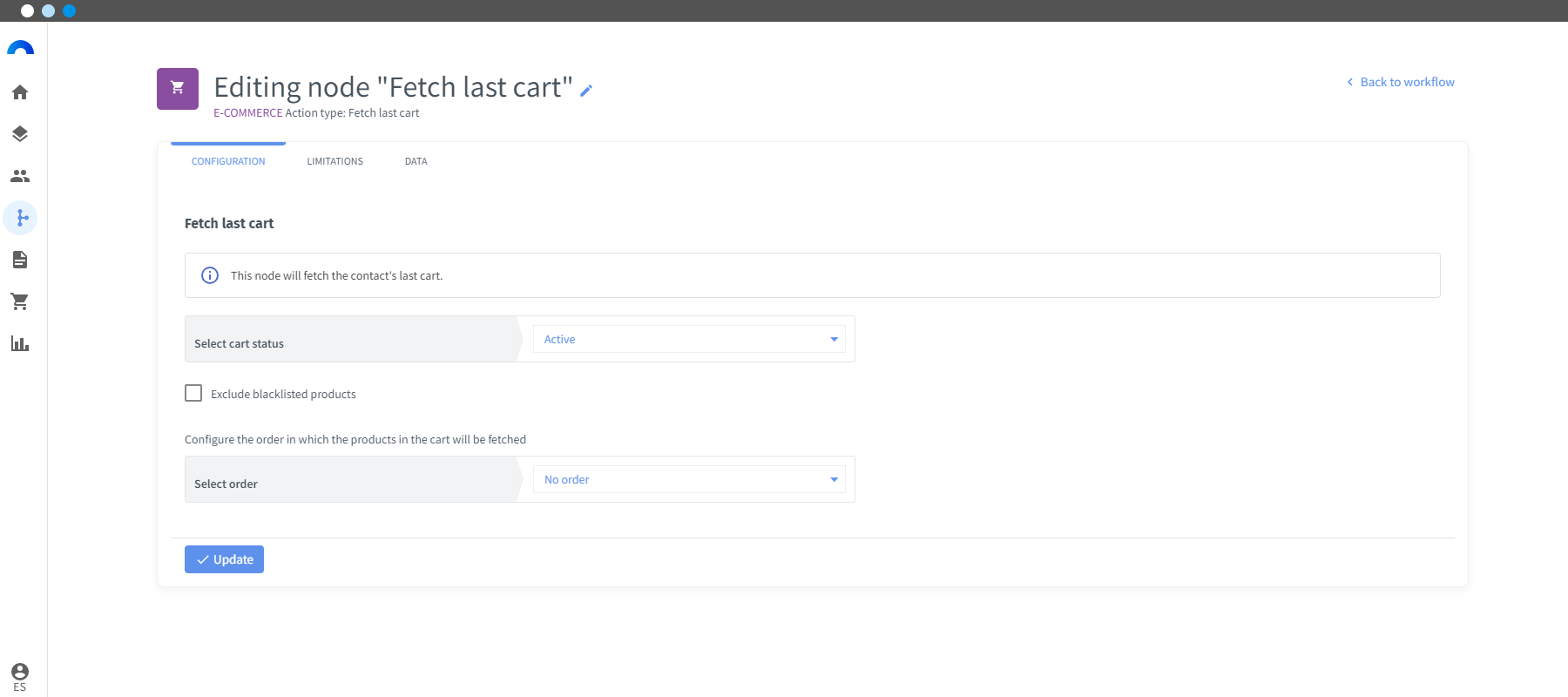The image size is (1568, 697).
Task: Click the node title 'Editing node Fetch last cart'
Action: 393,87
